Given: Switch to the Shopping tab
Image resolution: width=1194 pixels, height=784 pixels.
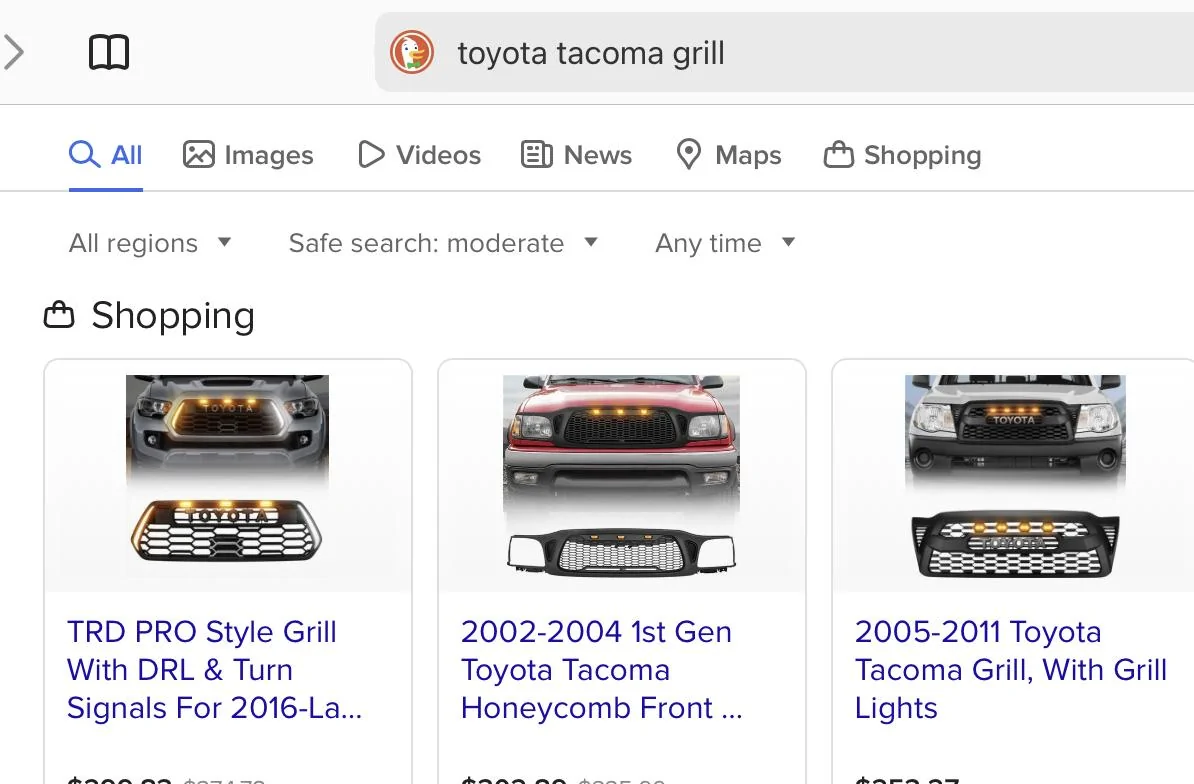Looking at the screenshot, I should click(x=902, y=155).
